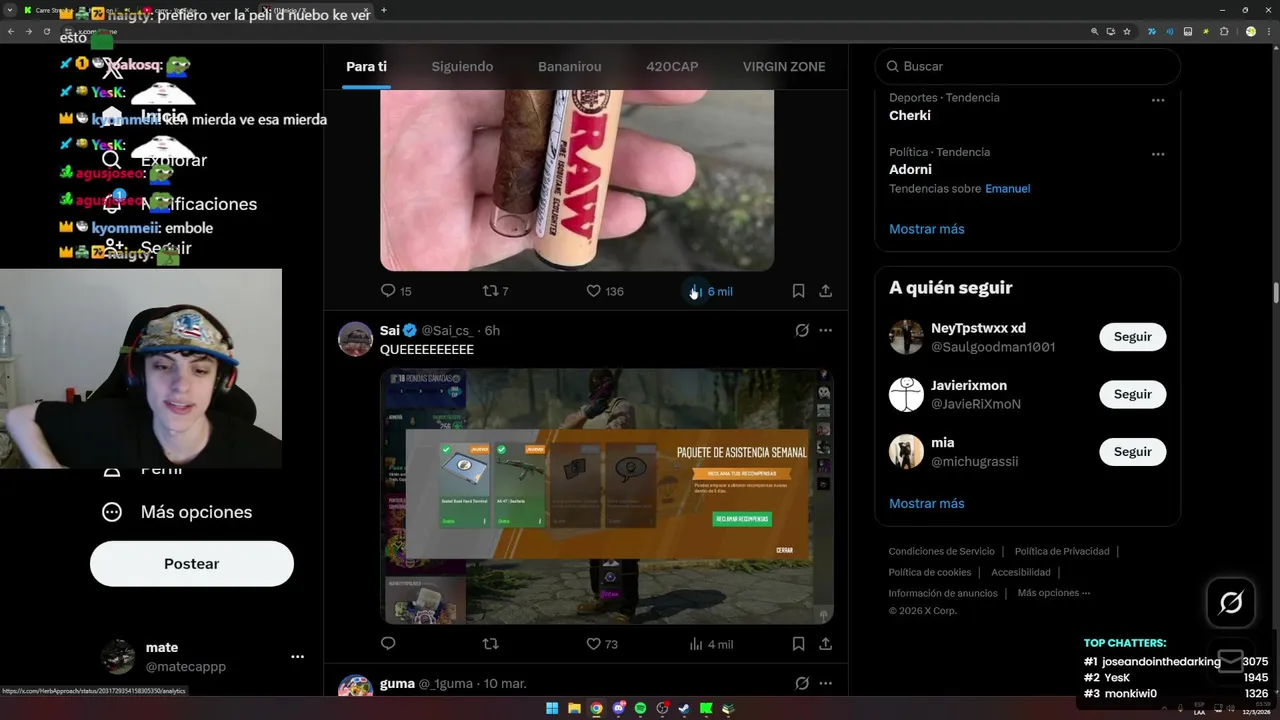This screenshot has height=720, width=1280.
Task: Open File Explorer from the taskbar
Action: (x=574, y=709)
